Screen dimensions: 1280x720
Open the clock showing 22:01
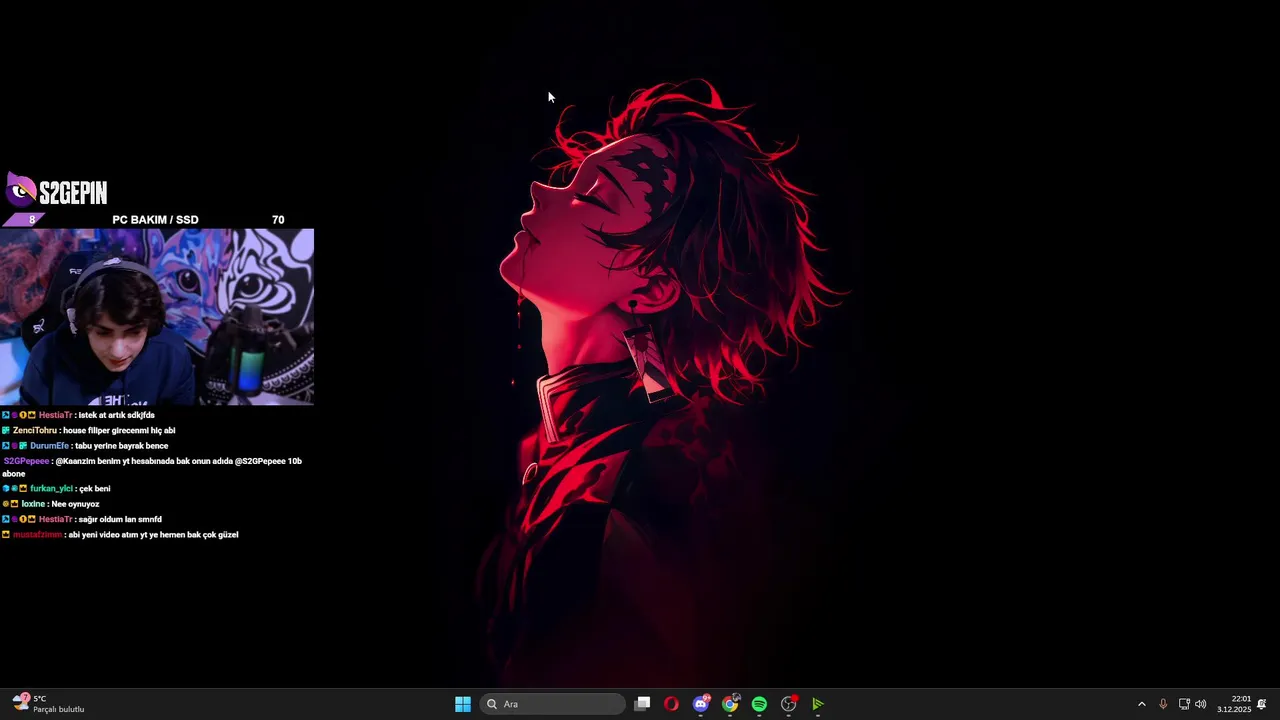point(1234,704)
